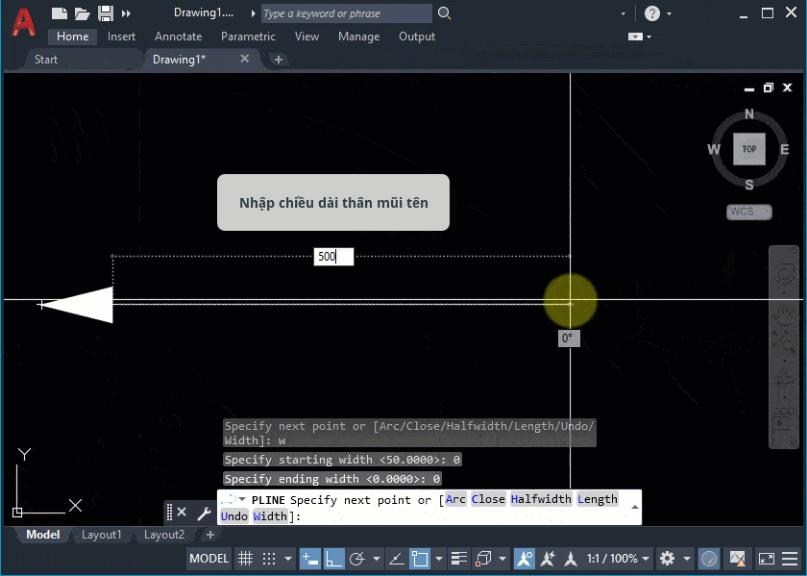Screen dimensions: 807x576
Task: Click the customization gear icon in status bar
Action: 668,558
